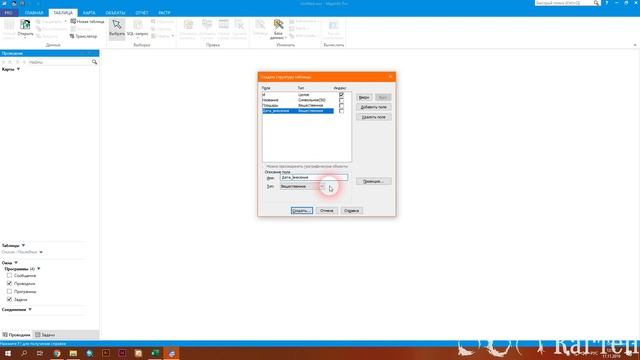640x360 pixels.
Task: Open the green Excel taskbar icon
Action: coord(155,353)
